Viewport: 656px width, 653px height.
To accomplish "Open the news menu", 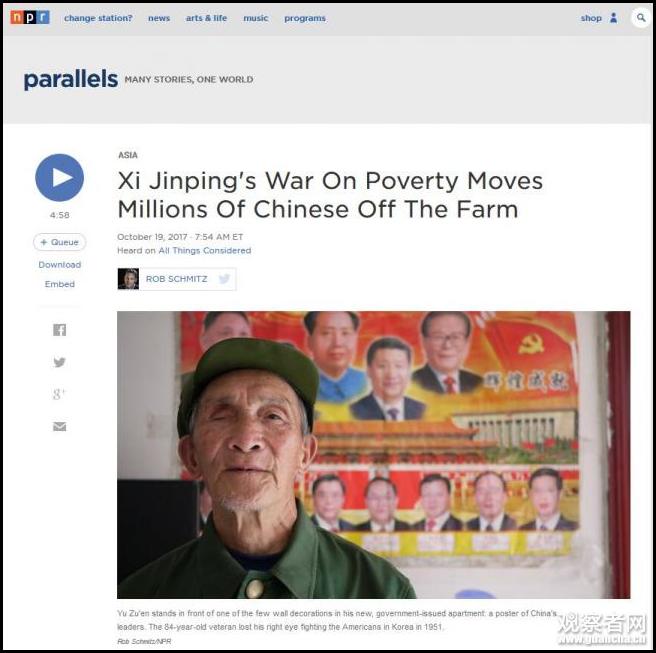I will coord(159,18).
